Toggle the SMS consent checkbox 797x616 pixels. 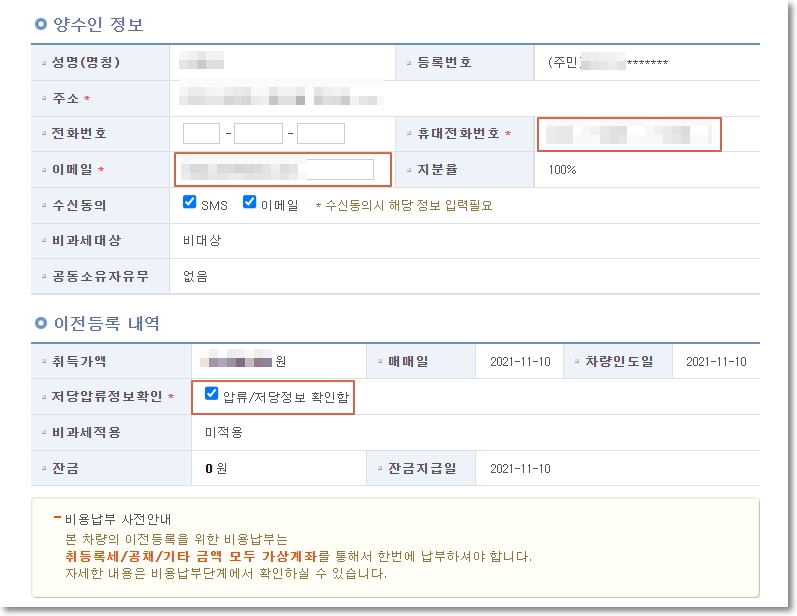(190, 202)
